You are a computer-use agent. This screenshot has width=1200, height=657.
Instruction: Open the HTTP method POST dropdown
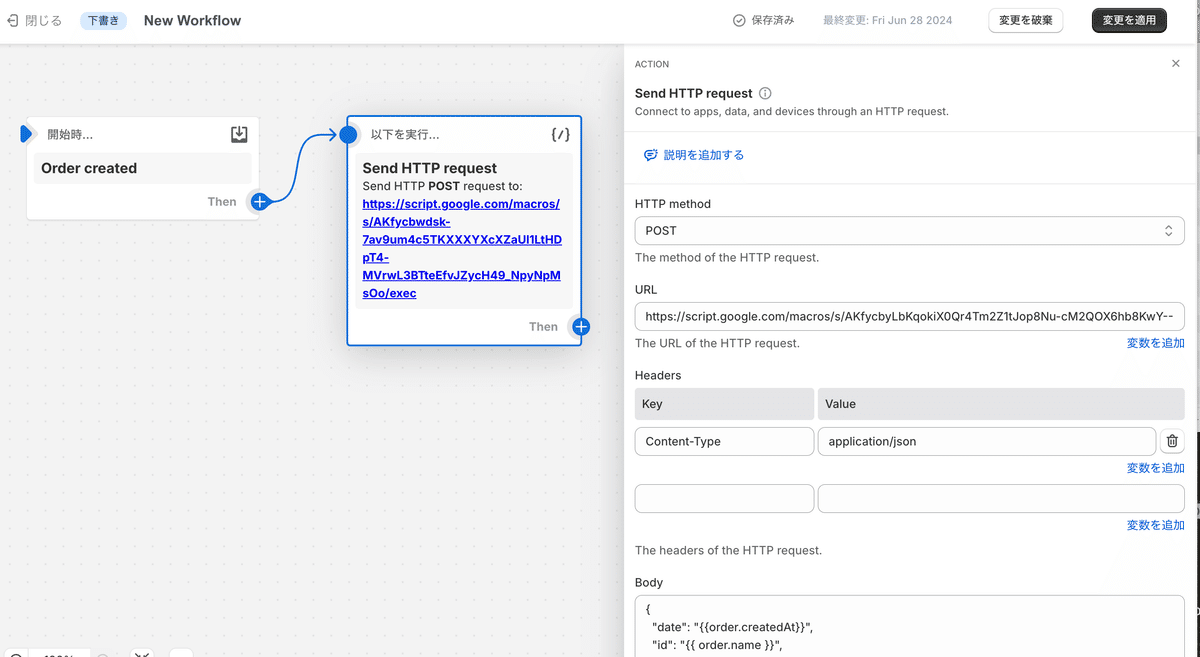pyautogui.click(x=909, y=230)
